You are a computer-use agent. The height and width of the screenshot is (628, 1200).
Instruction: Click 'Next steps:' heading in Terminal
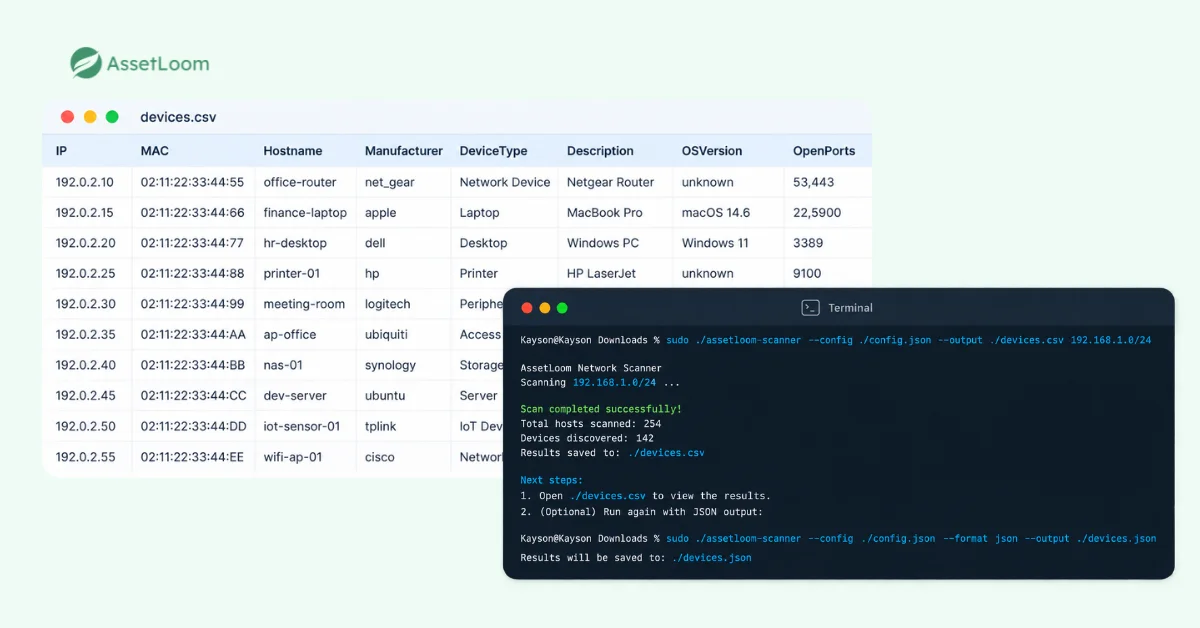pyautogui.click(x=551, y=480)
